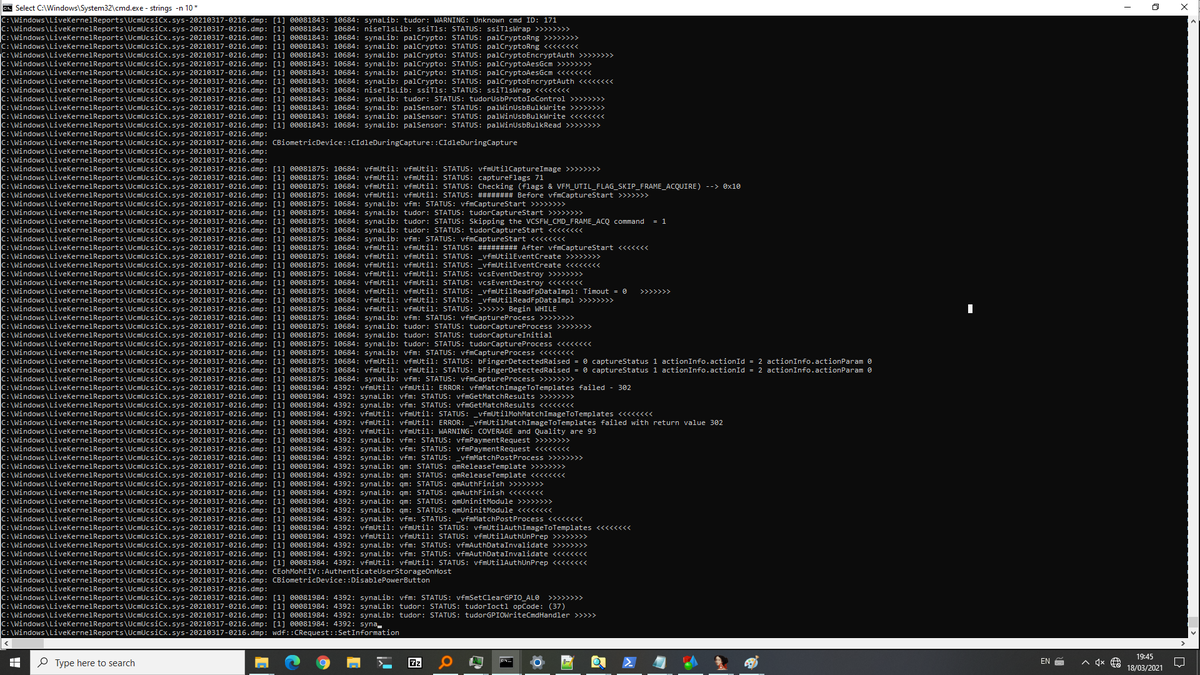Click the vertical scrollbar up arrow

1194,19
